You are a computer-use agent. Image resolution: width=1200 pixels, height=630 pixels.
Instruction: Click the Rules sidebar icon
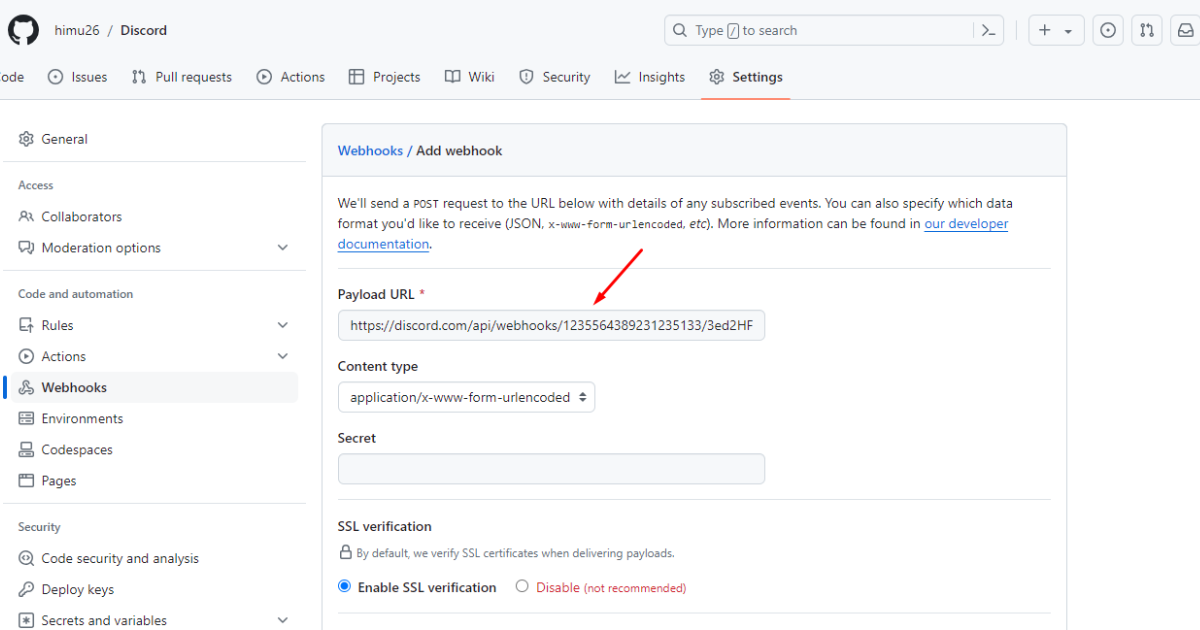(x=26, y=325)
